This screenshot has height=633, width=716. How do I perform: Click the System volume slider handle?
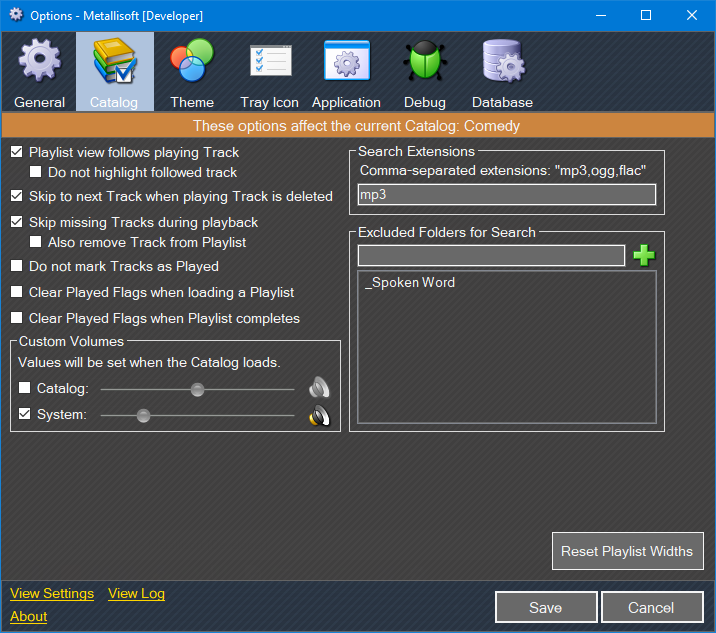(144, 415)
